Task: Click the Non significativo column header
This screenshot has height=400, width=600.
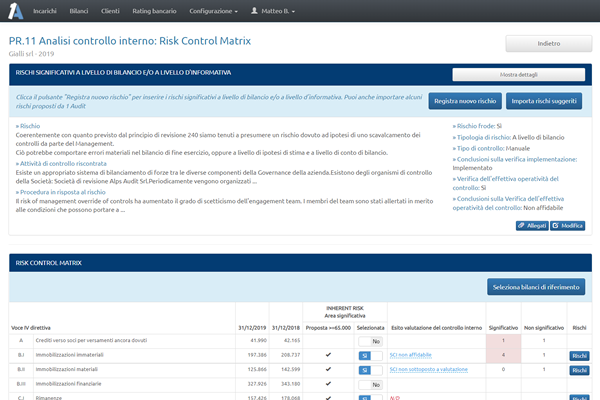Action: click(544, 328)
